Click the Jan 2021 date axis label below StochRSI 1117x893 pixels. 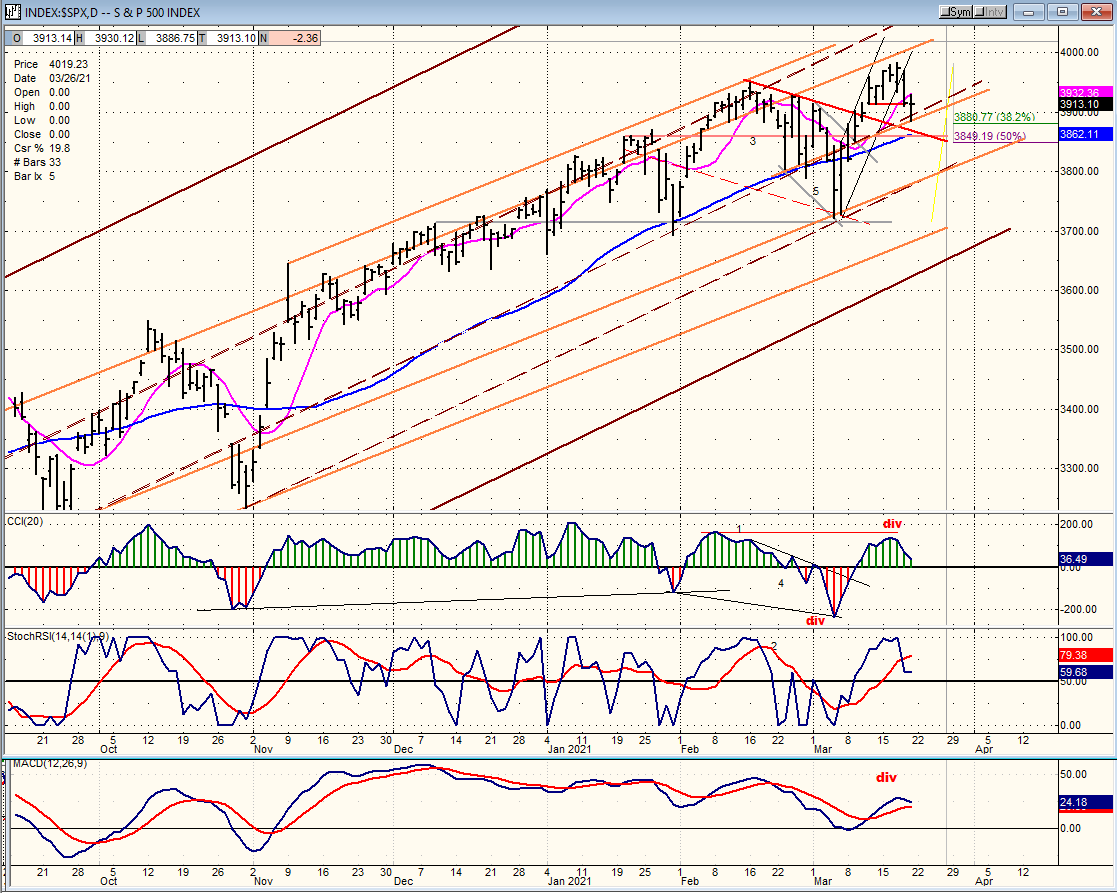point(570,749)
